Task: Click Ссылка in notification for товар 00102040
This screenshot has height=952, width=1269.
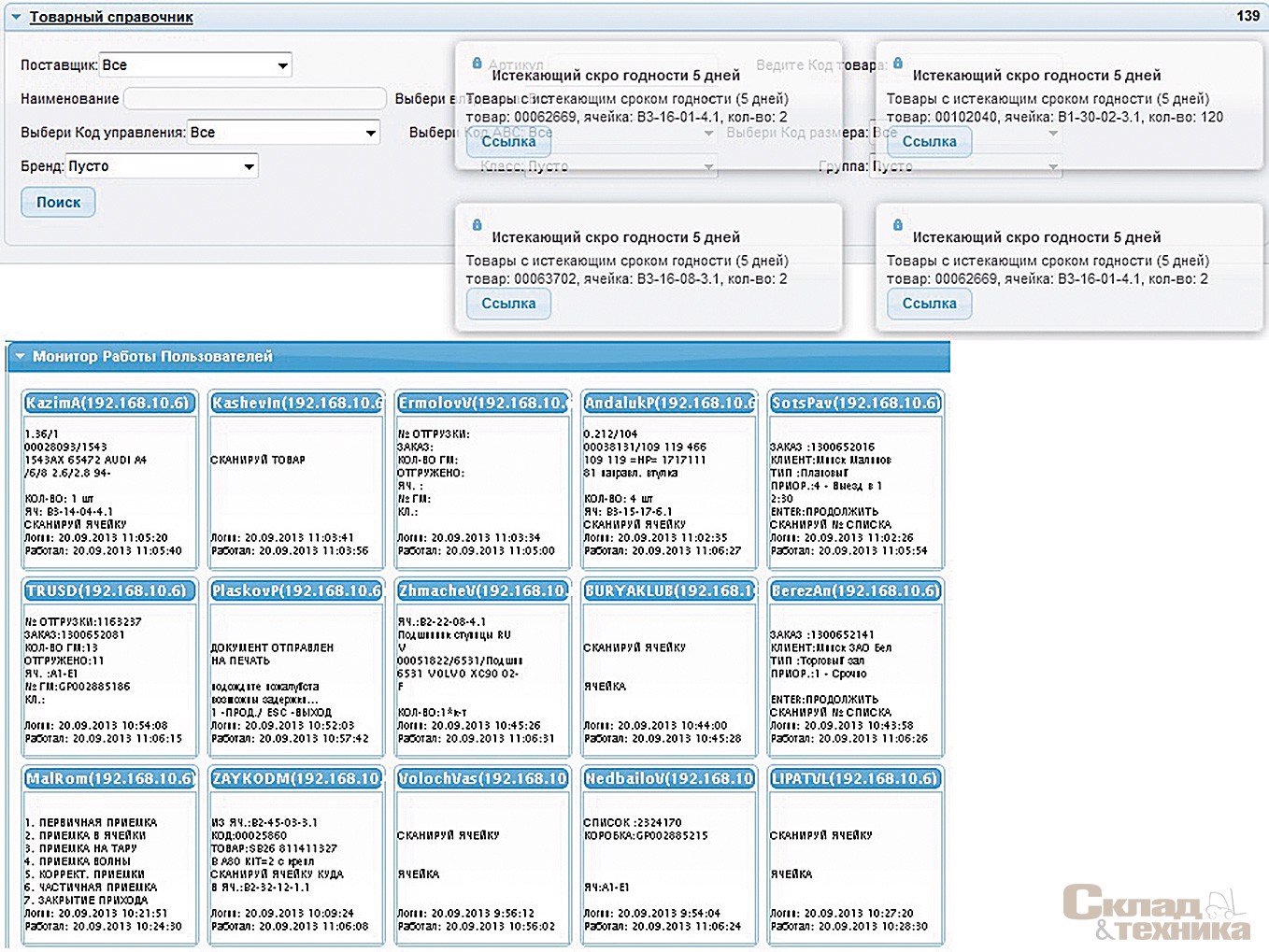Action: coord(929,142)
